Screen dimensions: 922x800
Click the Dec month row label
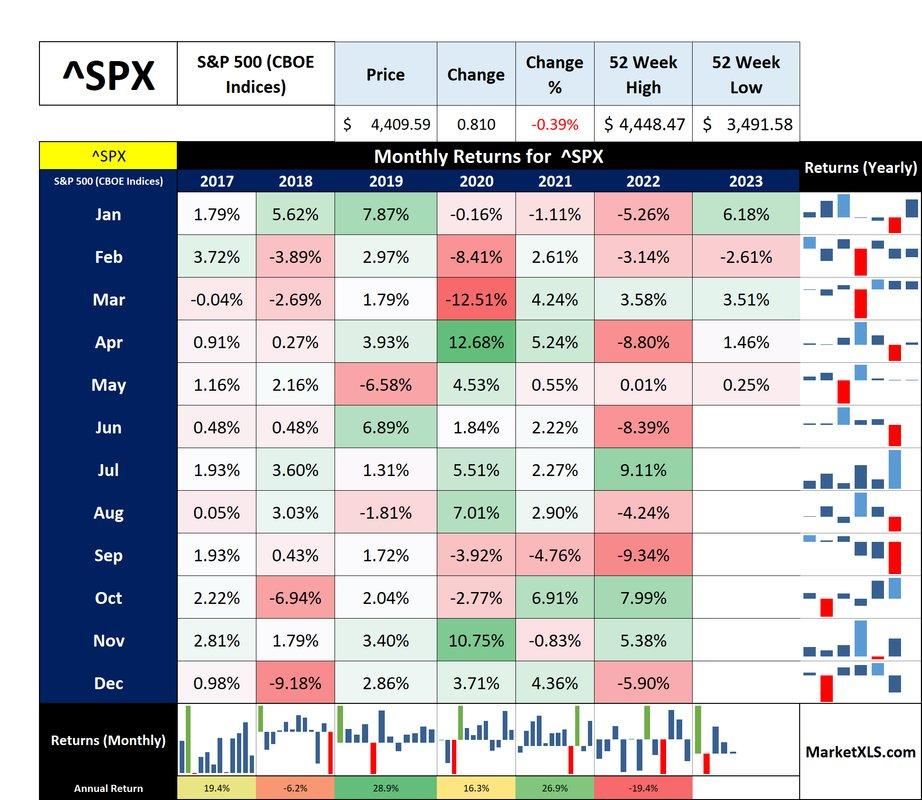(108, 683)
